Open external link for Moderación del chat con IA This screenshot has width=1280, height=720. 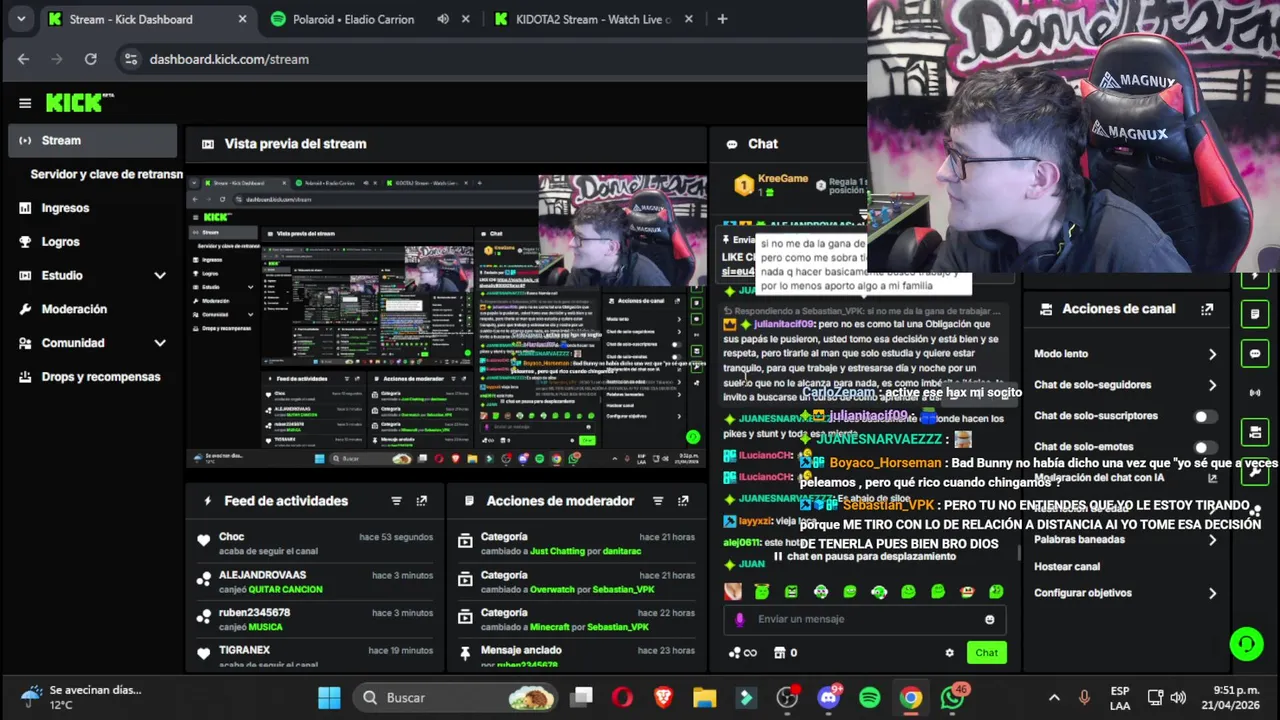(1212, 478)
